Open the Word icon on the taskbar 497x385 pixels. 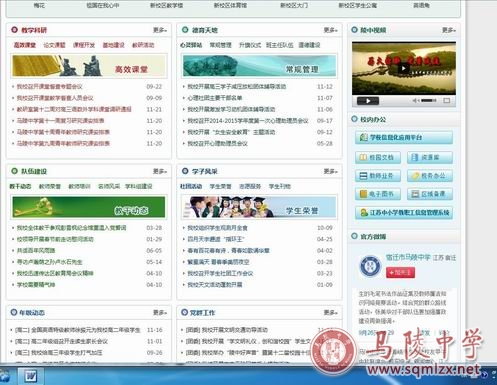(x=31, y=377)
